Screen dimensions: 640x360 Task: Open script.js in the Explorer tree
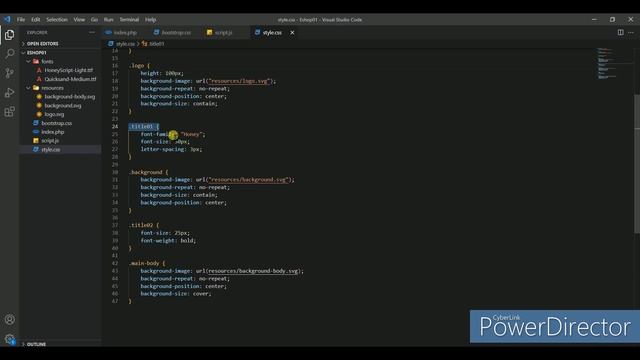50,141
